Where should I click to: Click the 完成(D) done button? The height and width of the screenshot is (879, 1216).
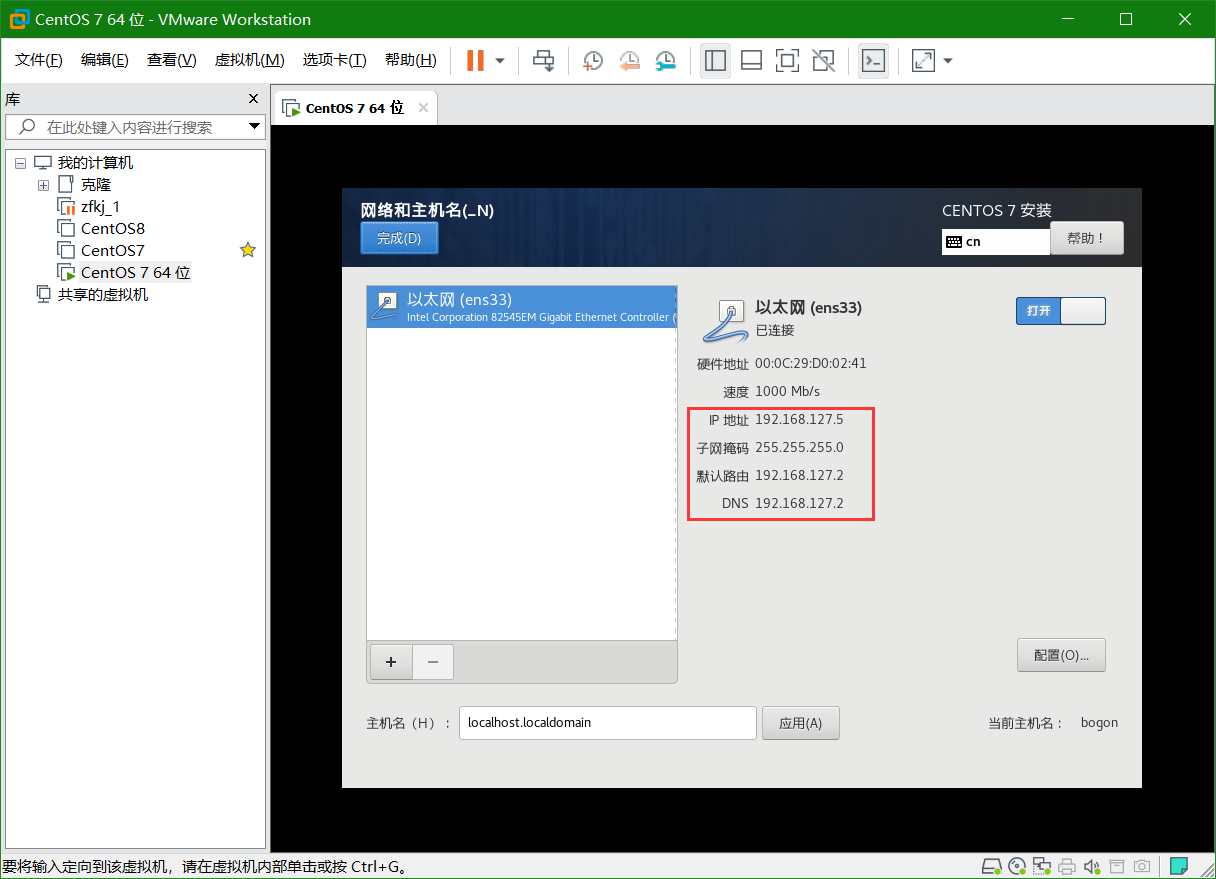[x=399, y=238]
